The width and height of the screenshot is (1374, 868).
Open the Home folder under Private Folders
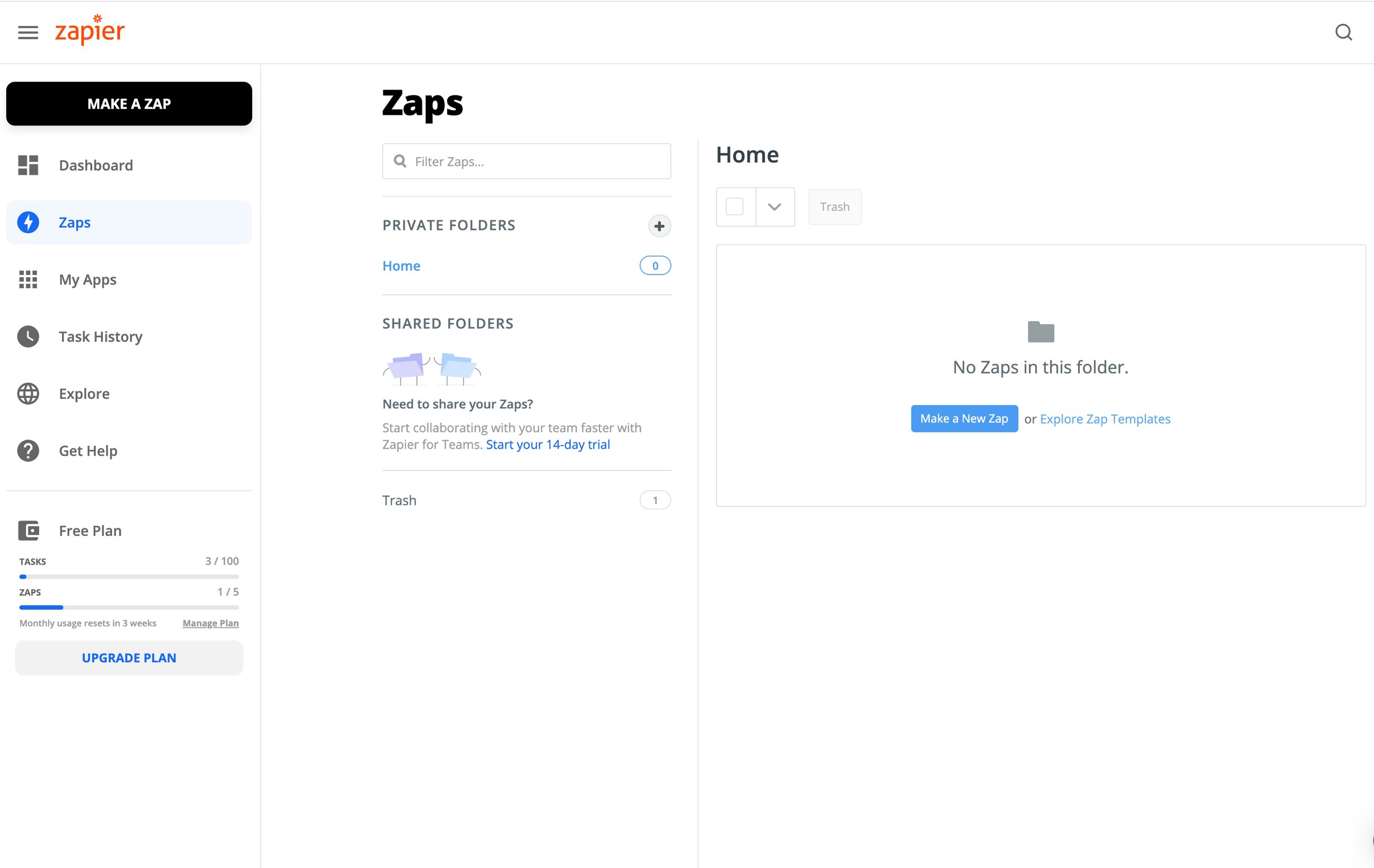click(x=401, y=265)
